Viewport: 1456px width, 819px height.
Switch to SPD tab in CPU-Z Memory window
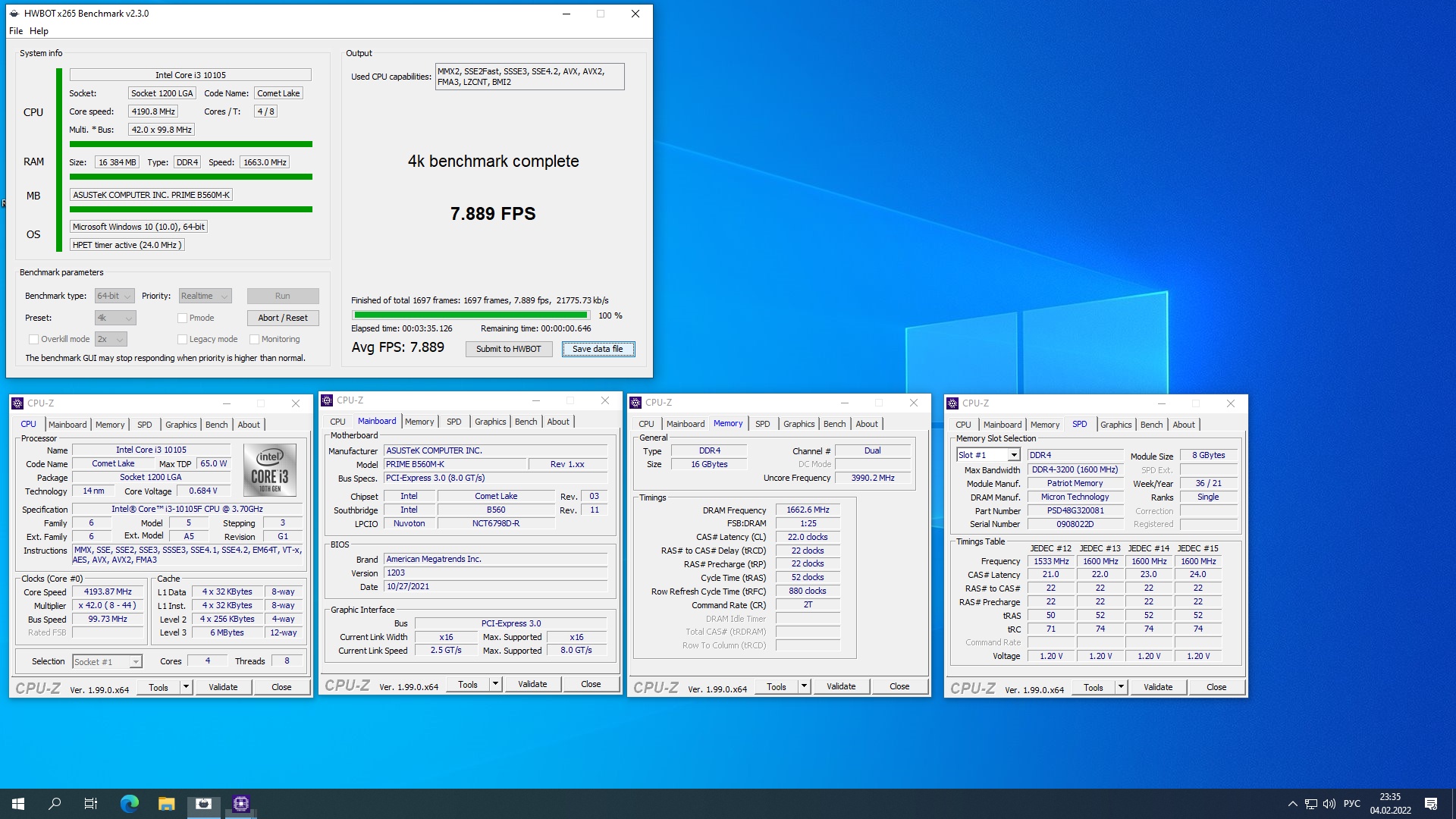pyautogui.click(x=762, y=424)
